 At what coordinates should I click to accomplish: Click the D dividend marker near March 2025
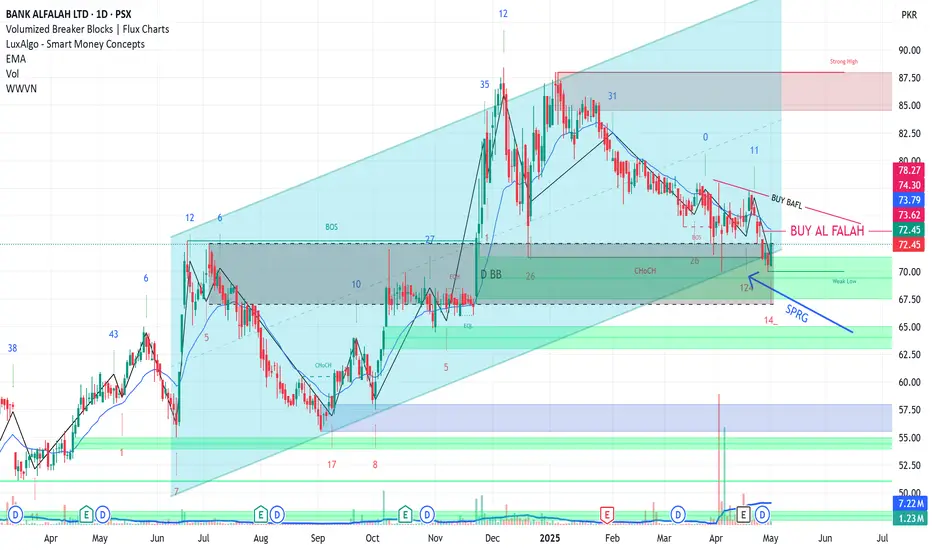(x=678, y=514)
